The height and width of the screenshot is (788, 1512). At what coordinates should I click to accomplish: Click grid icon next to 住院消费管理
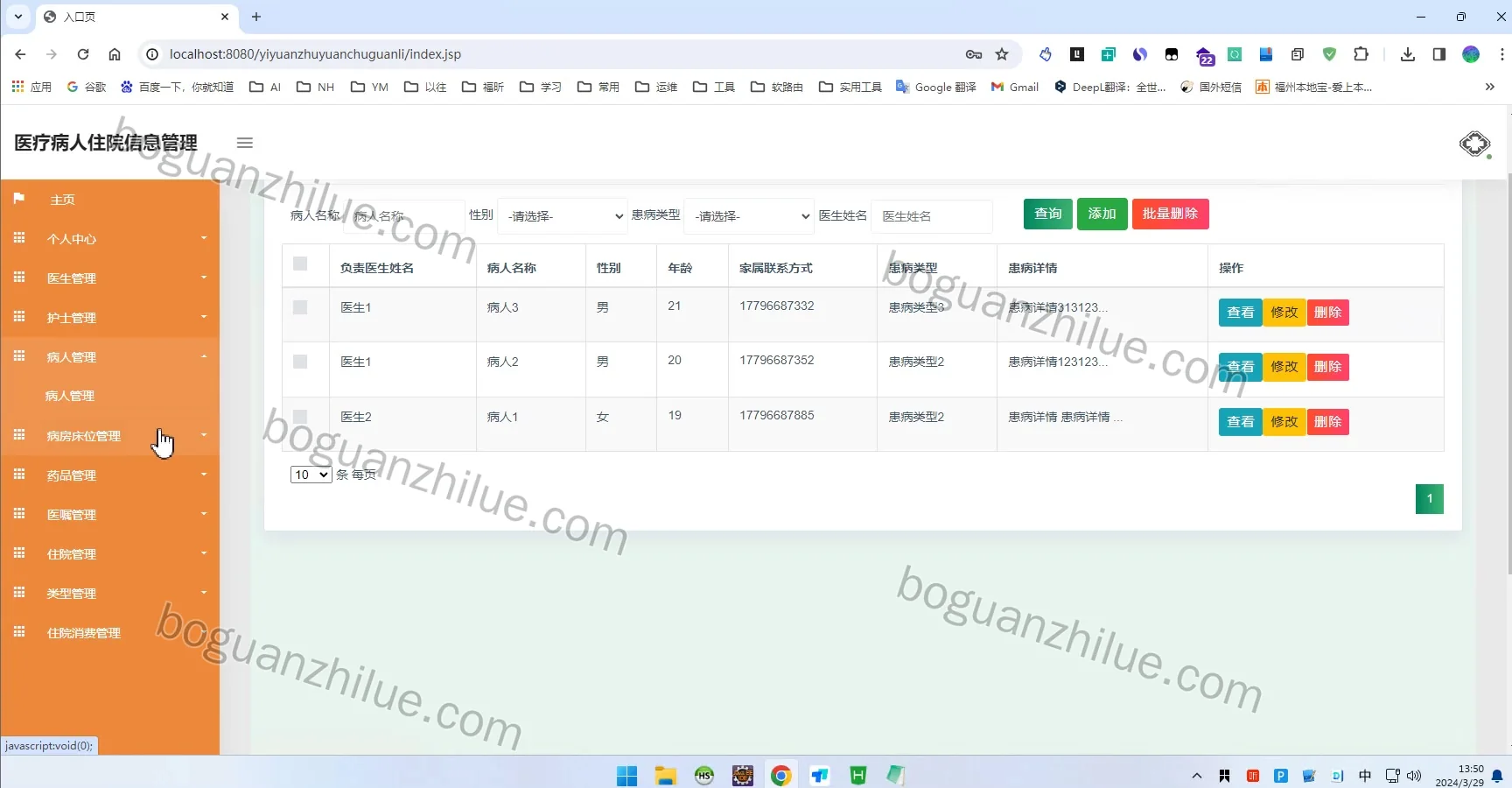19,632
